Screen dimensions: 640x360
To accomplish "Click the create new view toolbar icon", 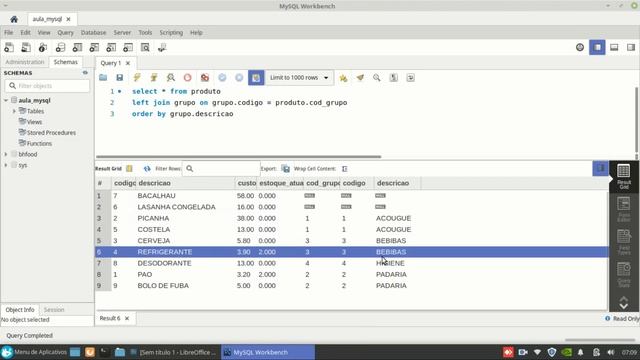I will (x=94, y=47).
